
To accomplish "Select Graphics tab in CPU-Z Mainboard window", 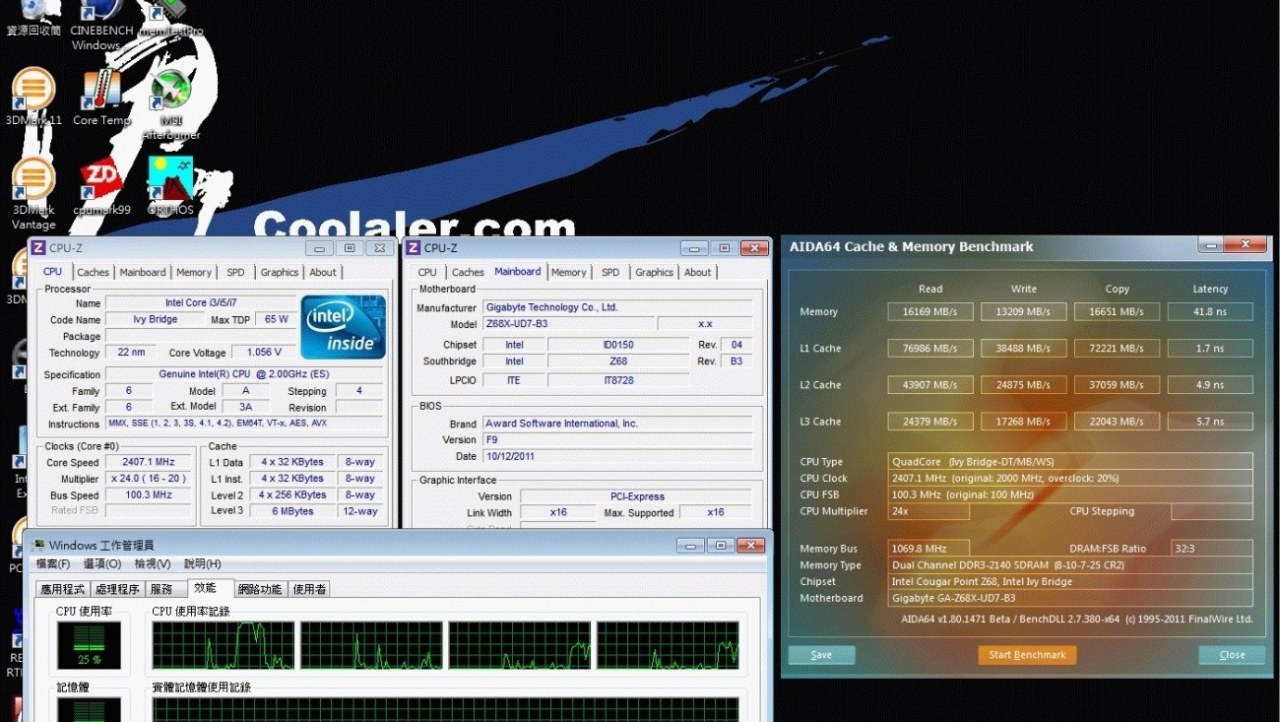I will (654, 272).
